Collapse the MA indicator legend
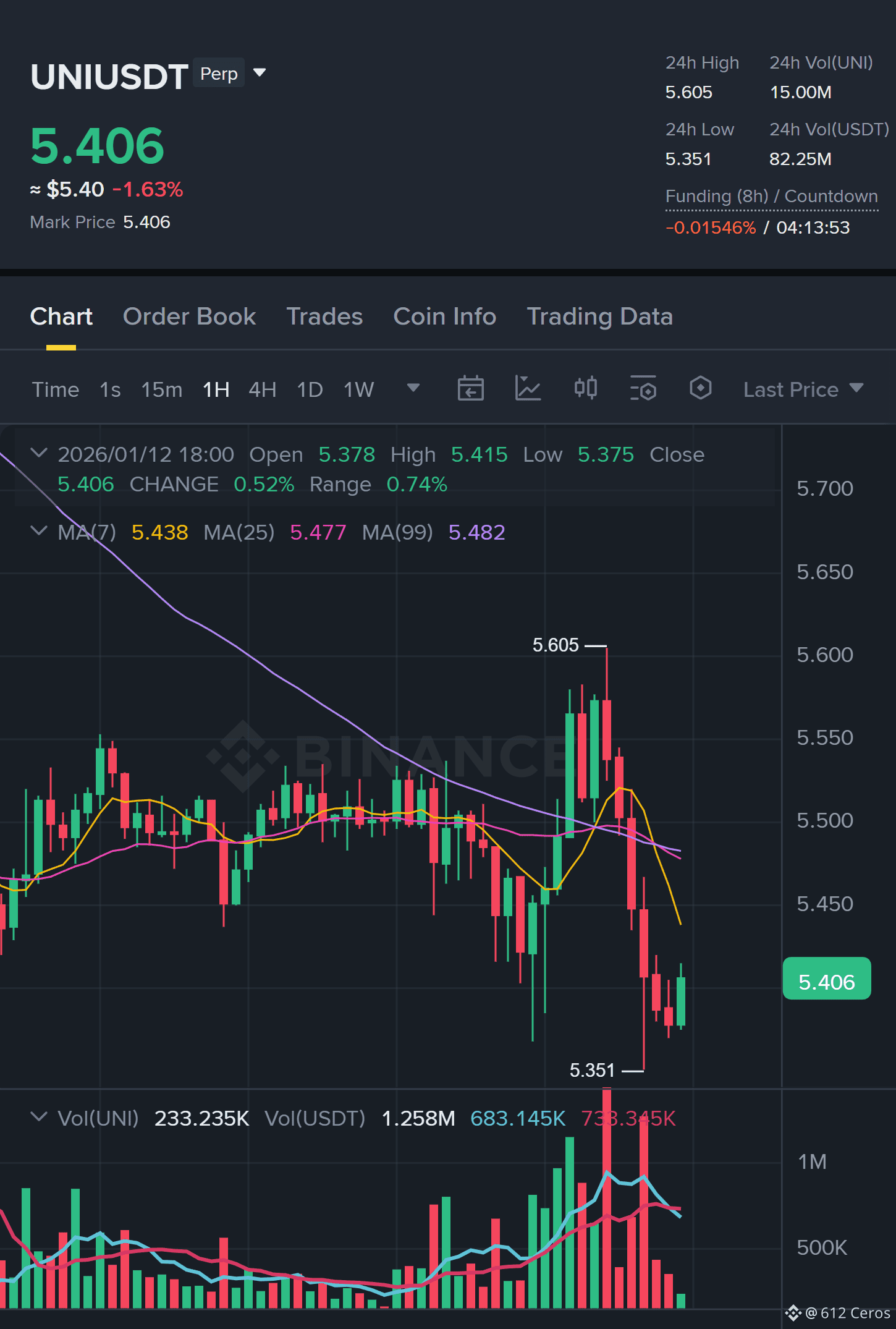This screenshot has height=1329, width=896. (x=39, y=531)
